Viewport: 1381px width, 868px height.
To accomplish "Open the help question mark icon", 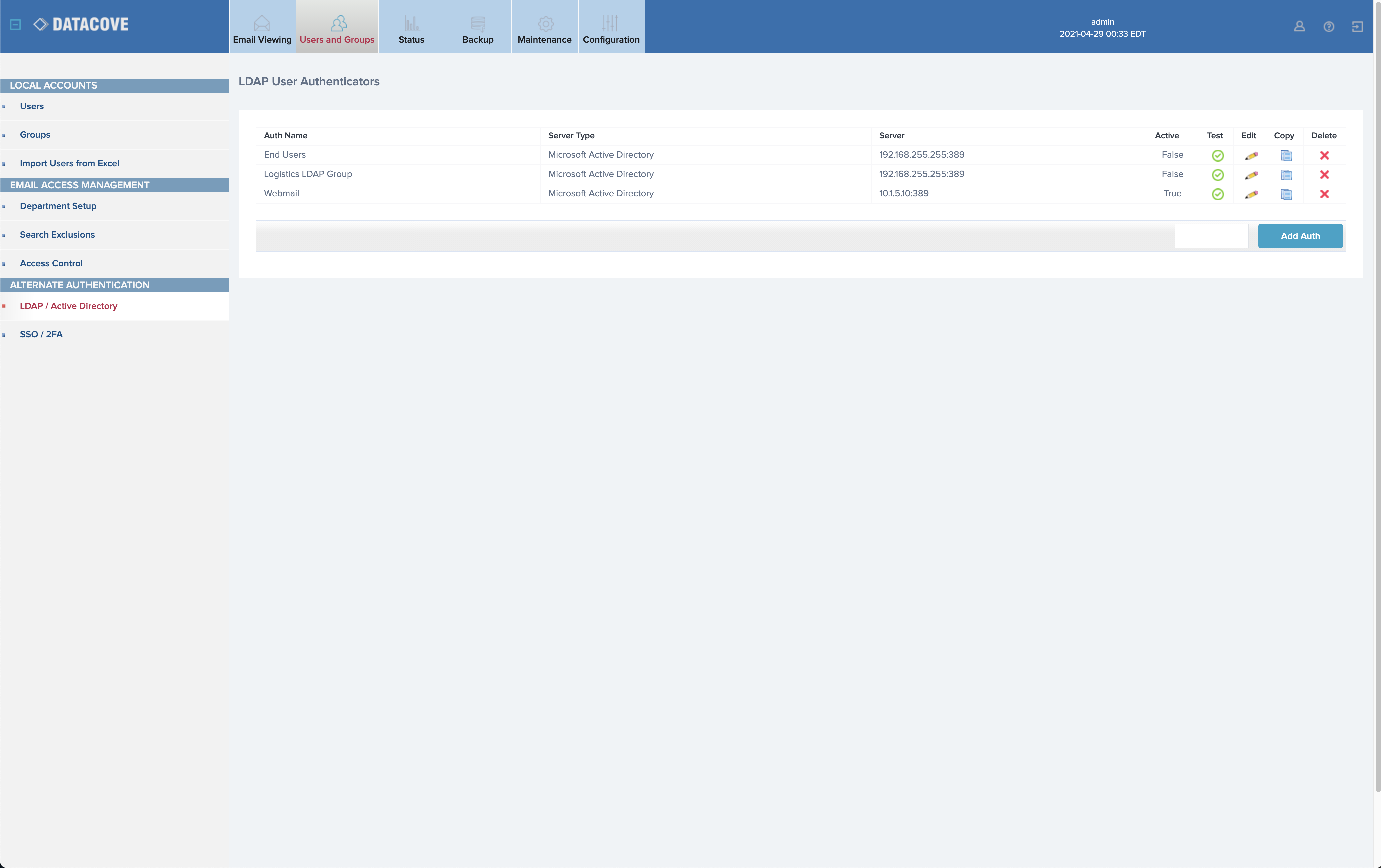I will pyautogui.click(x=1329, y=26).
